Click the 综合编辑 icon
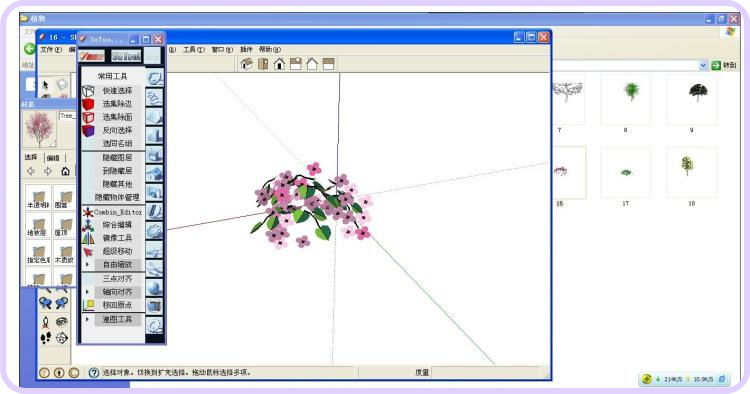 88,225
